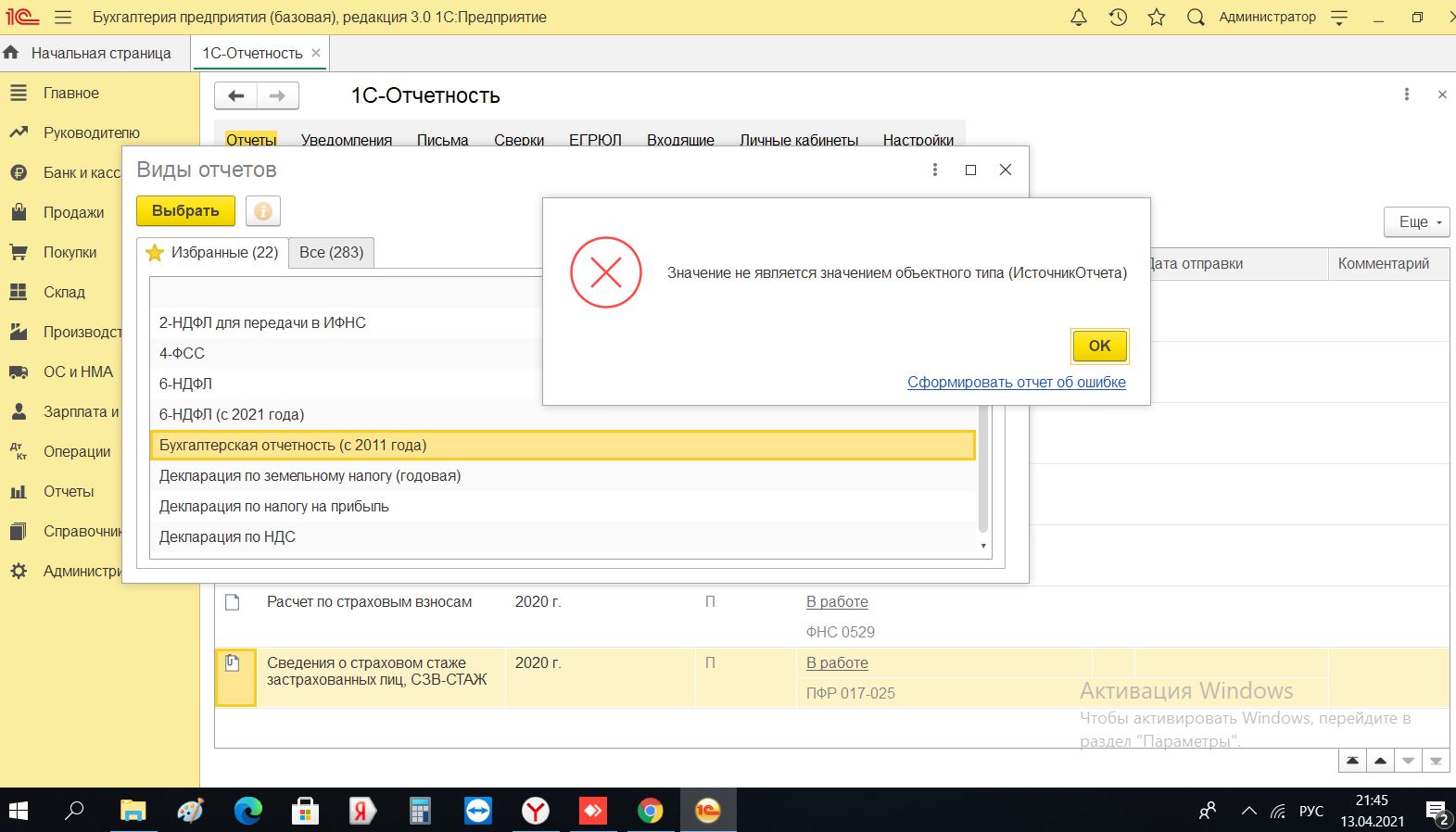Click the search magnifier icon
The image size is (1456, 832).
(1196, 18)
